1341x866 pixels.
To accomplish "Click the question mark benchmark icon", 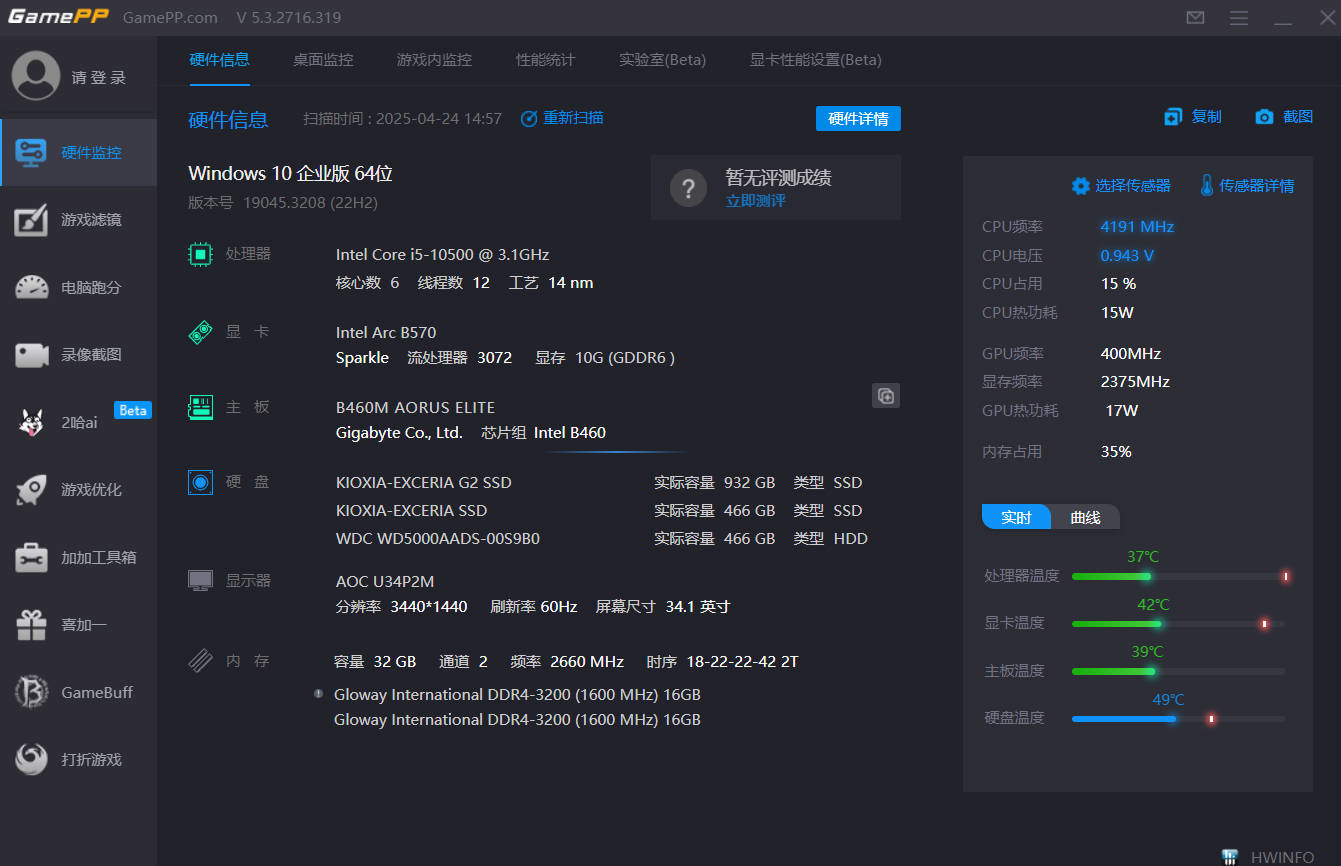I will 689,187.
